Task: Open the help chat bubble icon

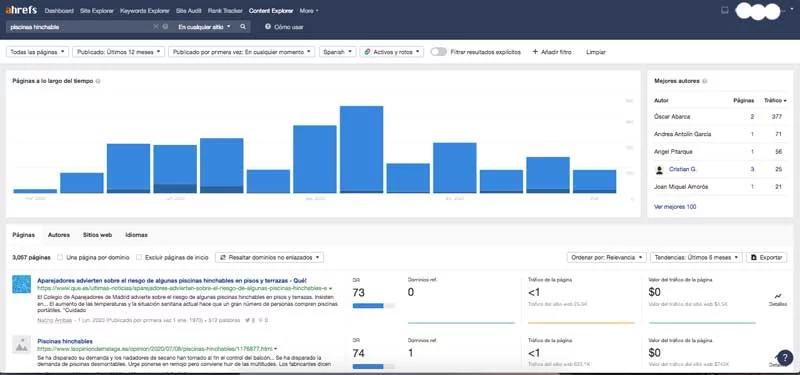Action: click(785, 358)
